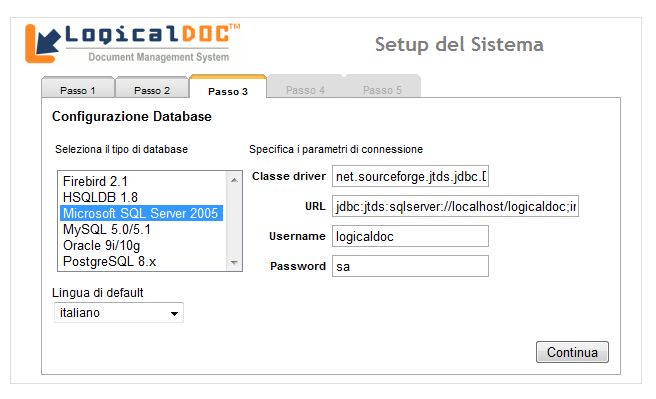This screenshot has height=399, width=656.
Task: Click the LogicalDOC logo
Action: tap(132, 43)
